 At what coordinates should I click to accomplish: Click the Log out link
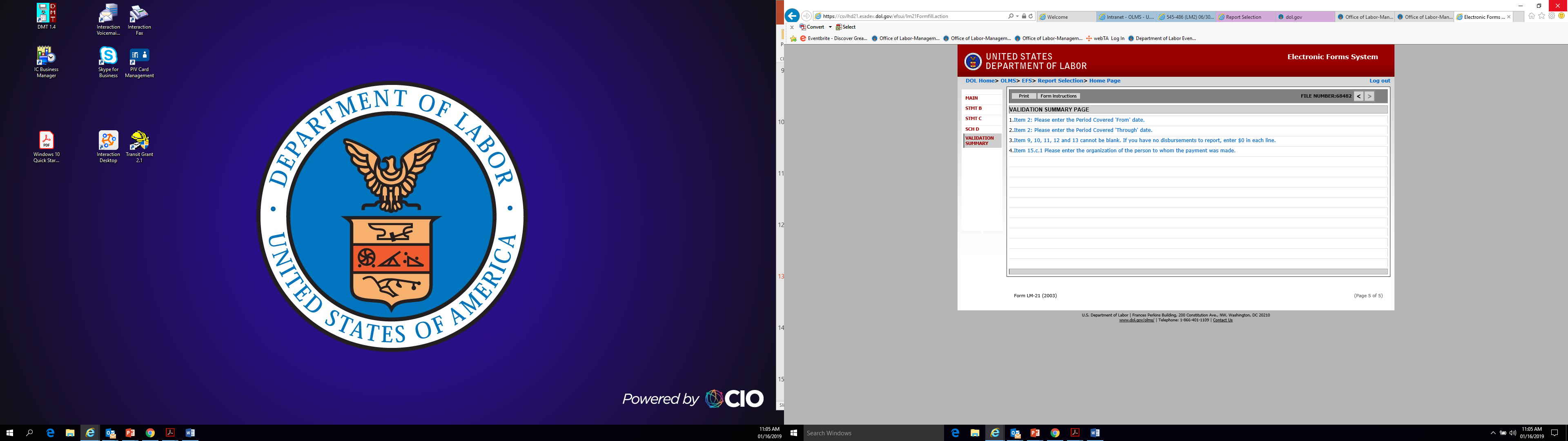(1379, 80)
